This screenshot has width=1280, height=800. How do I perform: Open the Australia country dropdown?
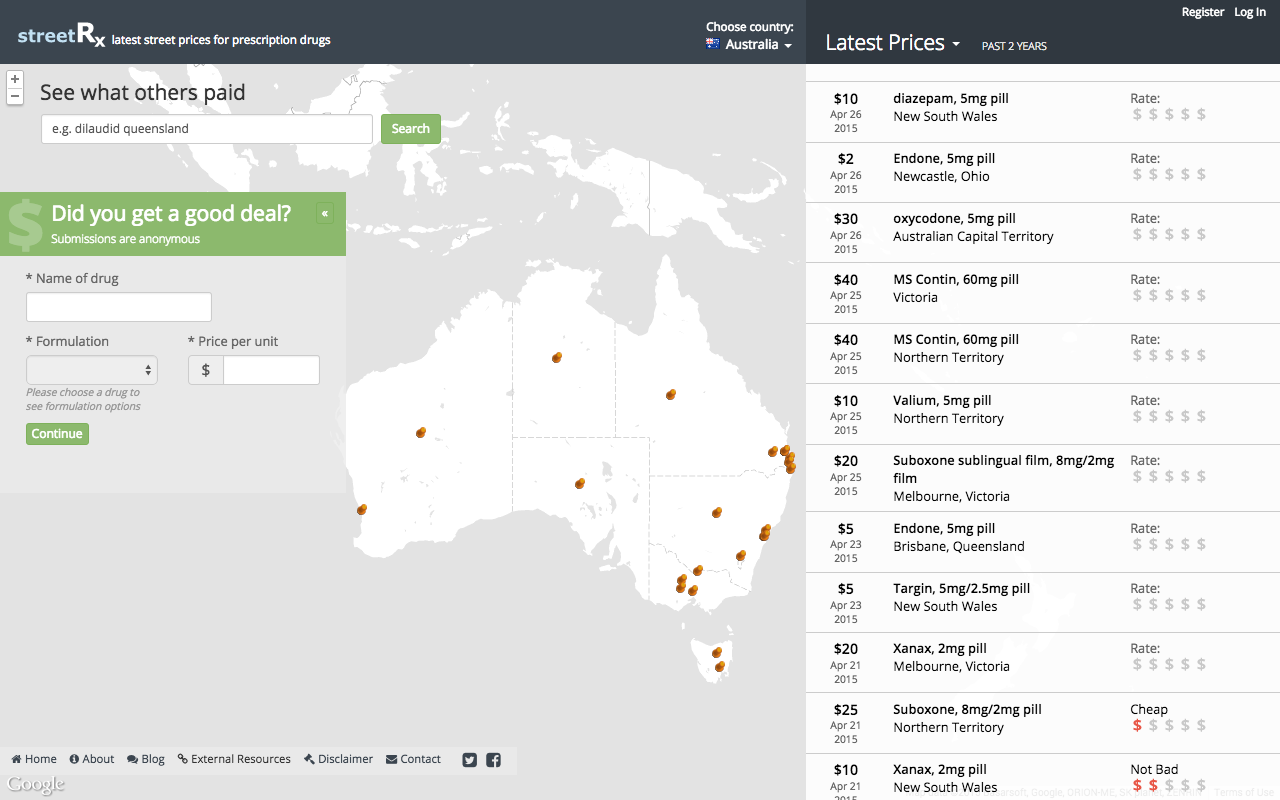(x=749, y=45)
